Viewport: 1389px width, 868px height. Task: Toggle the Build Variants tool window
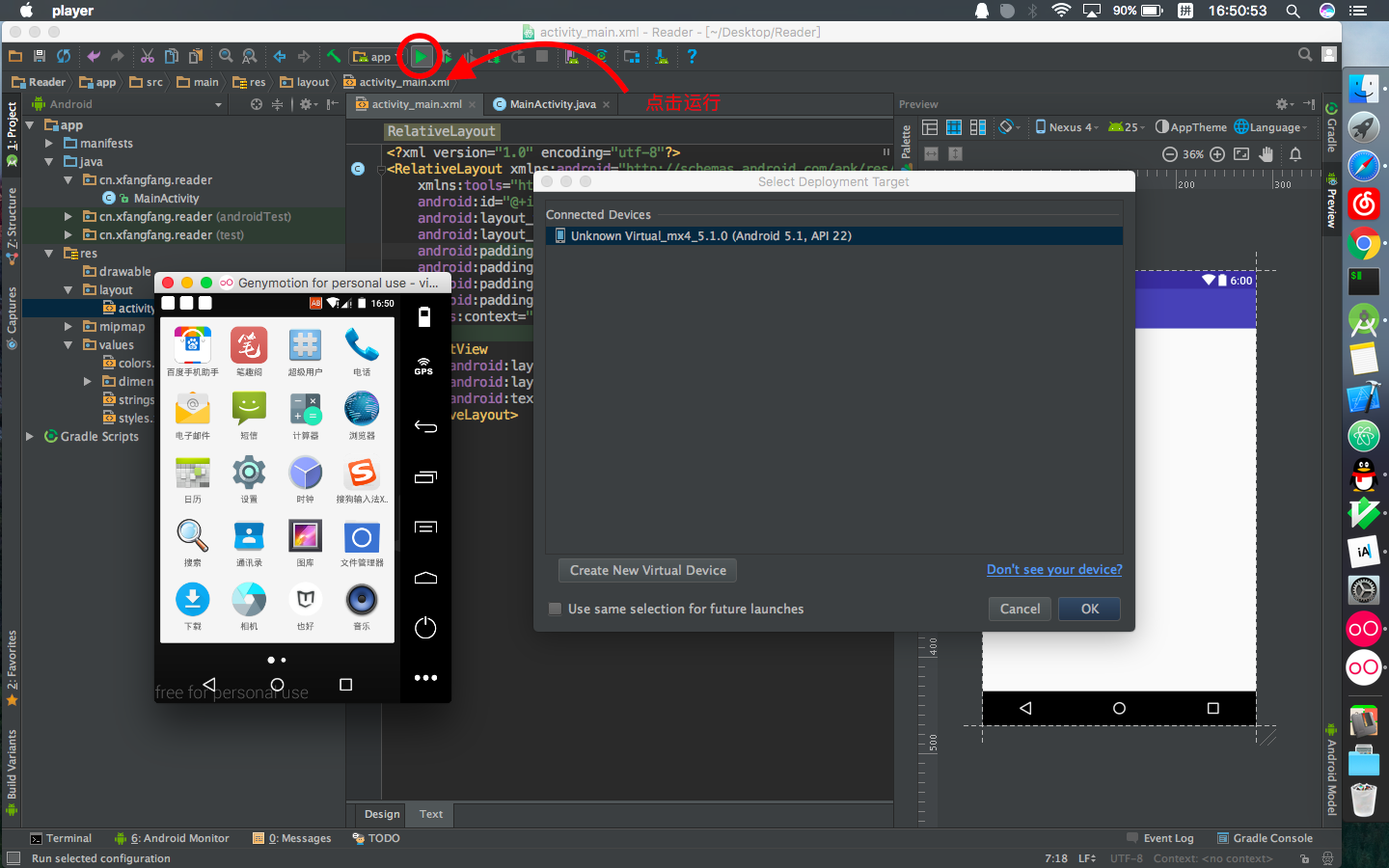coord(12,771)
